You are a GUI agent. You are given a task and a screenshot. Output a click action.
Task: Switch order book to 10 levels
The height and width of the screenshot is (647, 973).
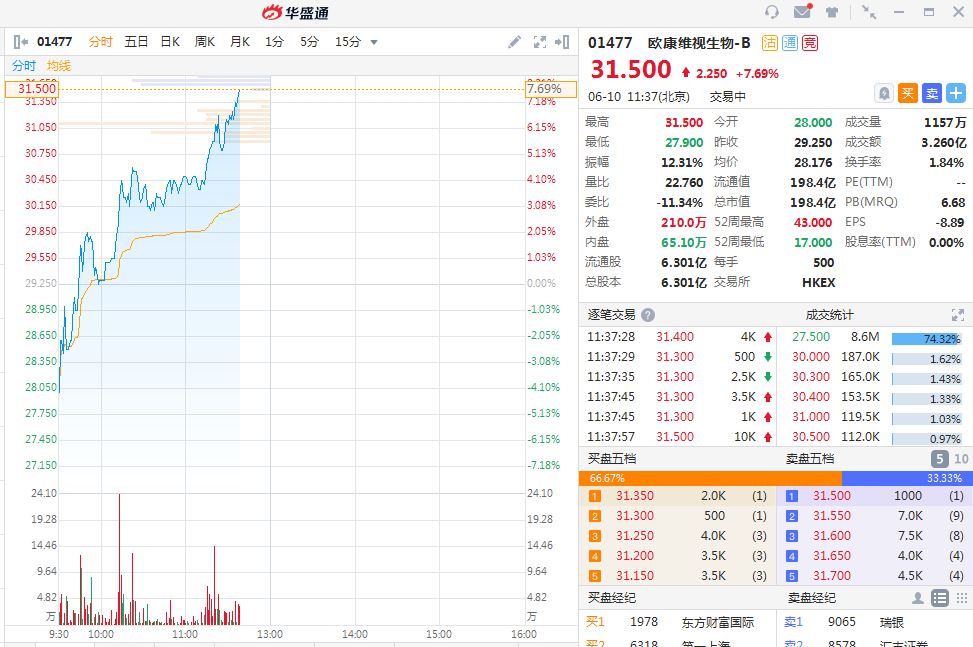point(961,459)
